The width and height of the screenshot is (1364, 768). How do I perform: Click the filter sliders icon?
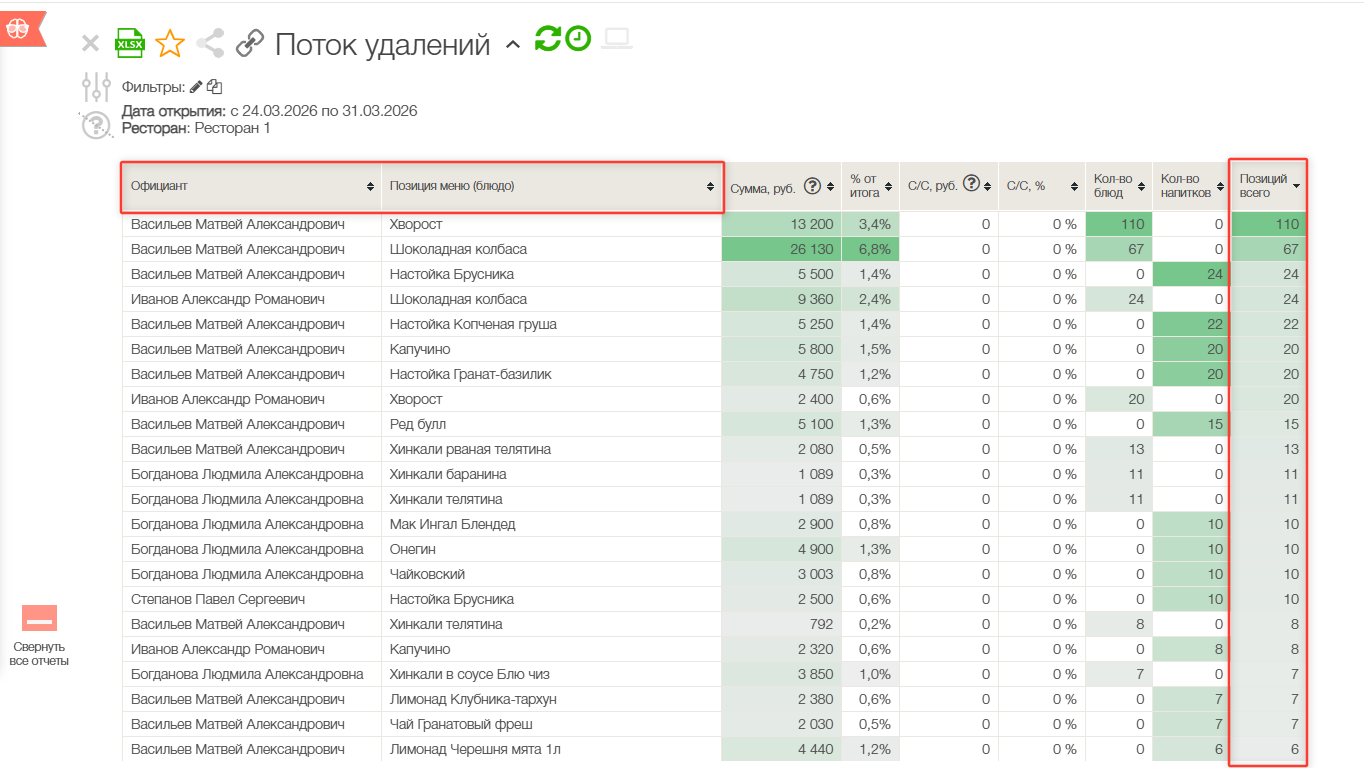(x=96, y=88)
